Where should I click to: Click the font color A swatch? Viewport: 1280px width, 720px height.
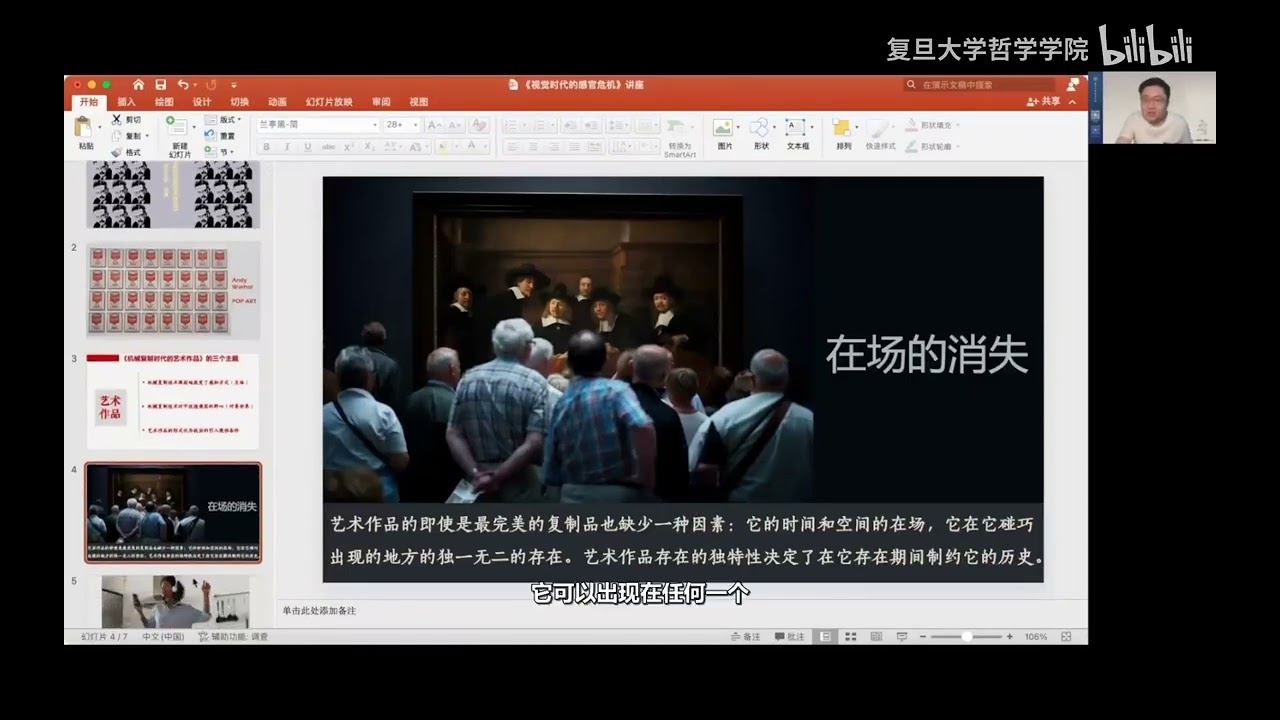[471, 147]
